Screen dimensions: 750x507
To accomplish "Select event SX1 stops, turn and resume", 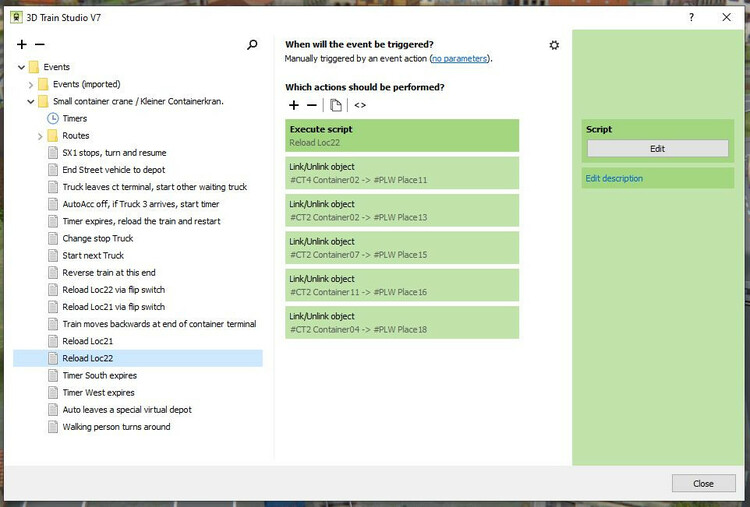I will (x=114, y=153).
